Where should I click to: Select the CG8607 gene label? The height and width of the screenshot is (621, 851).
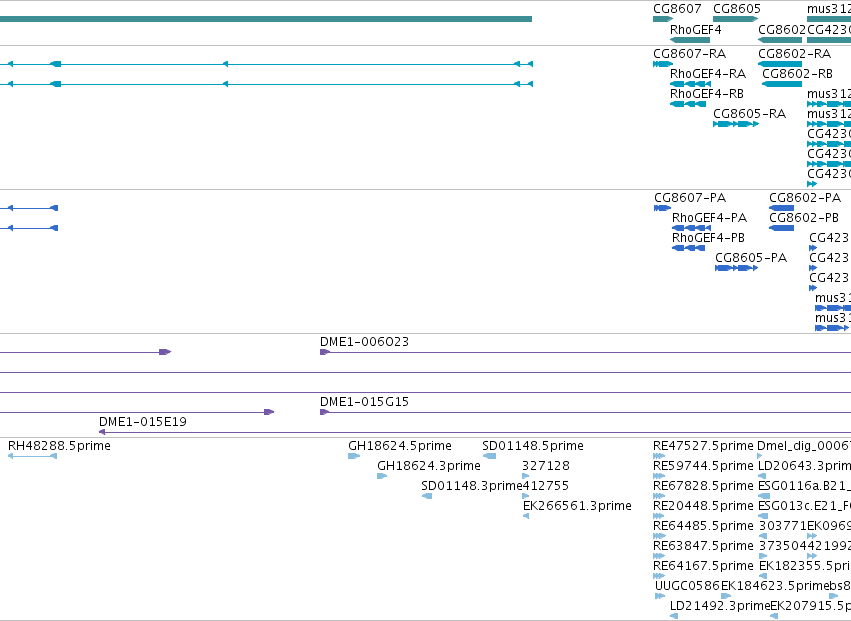pyautogui.click(x=677, y=9)
